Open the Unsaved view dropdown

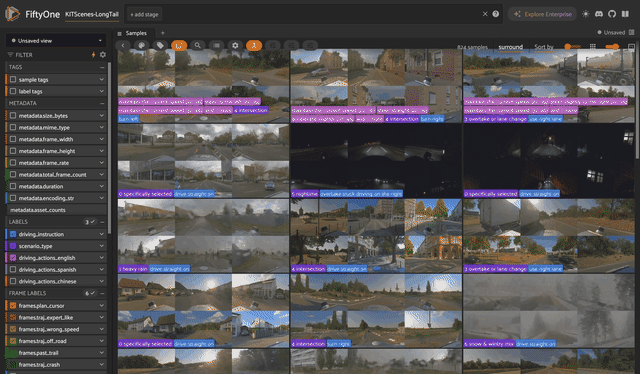(56, 40)
